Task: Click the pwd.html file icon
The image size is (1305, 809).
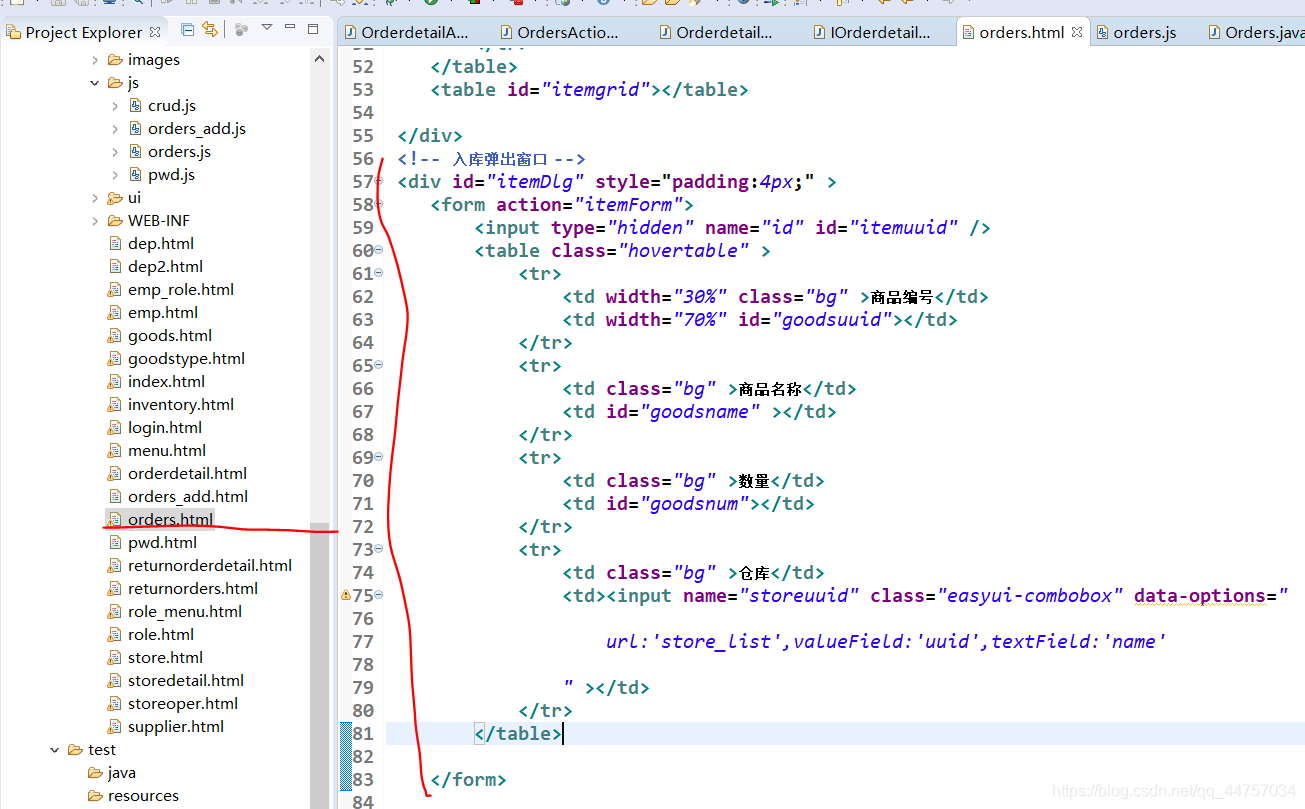Action: pyautogui.click(x=115, y=543)
